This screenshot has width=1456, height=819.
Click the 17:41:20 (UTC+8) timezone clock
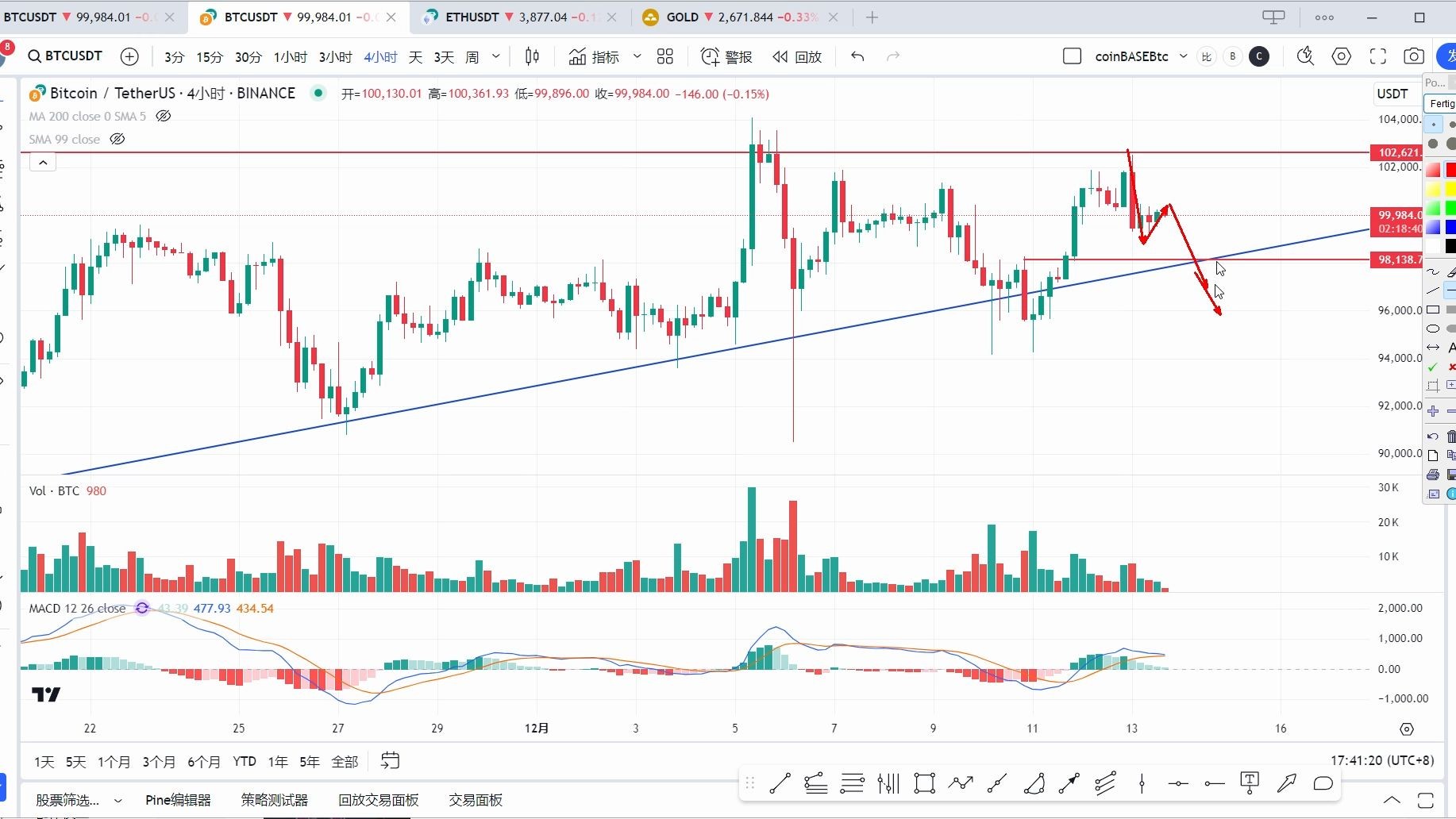[1382, 760]
